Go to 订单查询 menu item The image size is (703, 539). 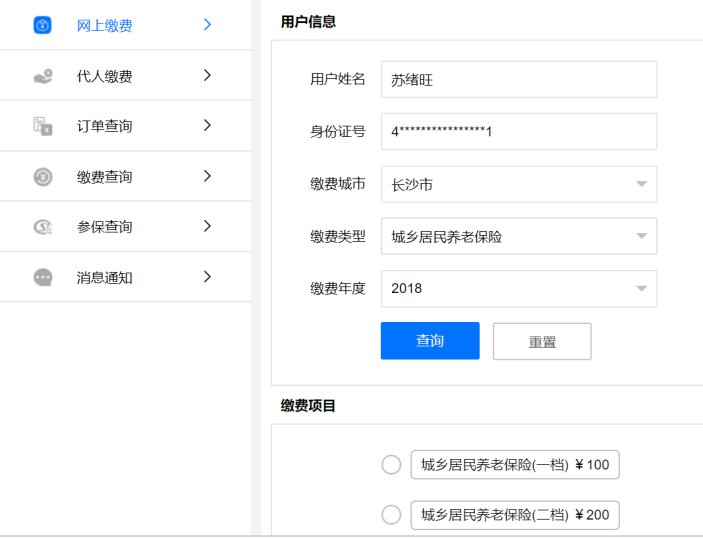coord(105,126)
